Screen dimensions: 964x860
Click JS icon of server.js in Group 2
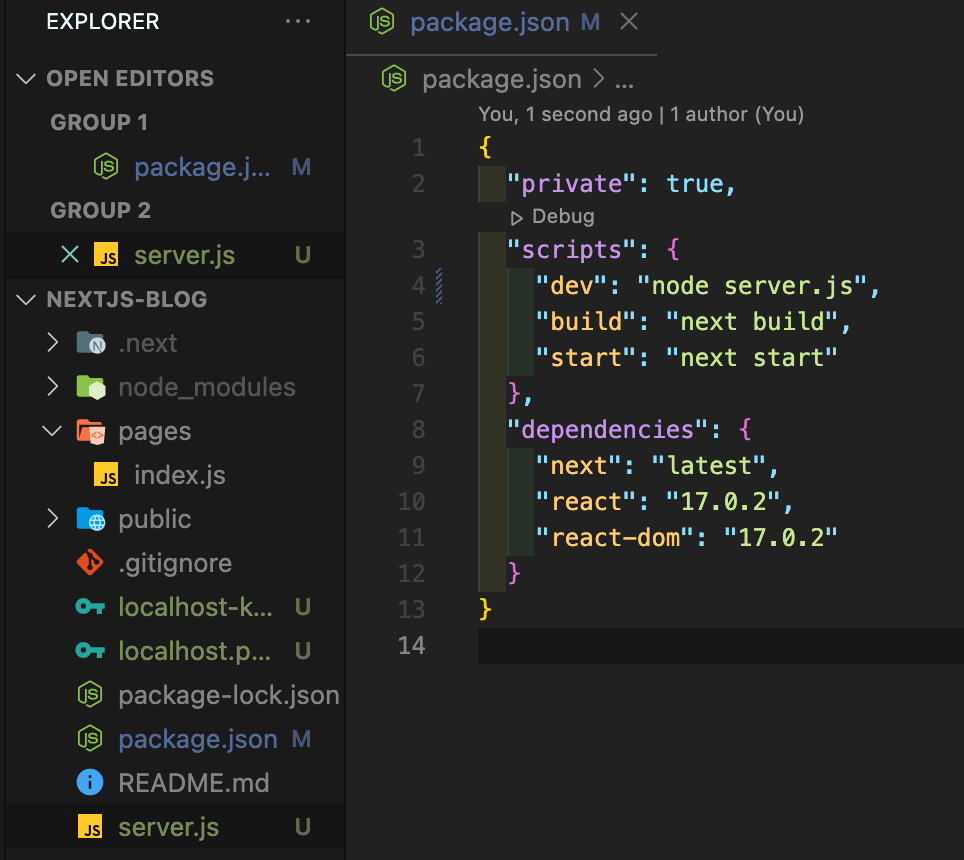106,254
